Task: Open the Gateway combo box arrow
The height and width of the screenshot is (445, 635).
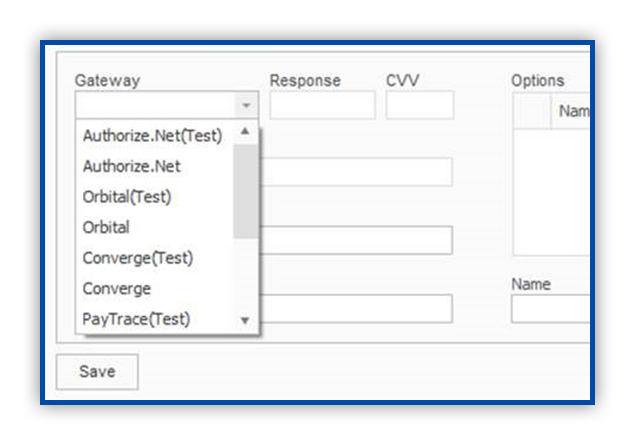Action: (246, 105)
